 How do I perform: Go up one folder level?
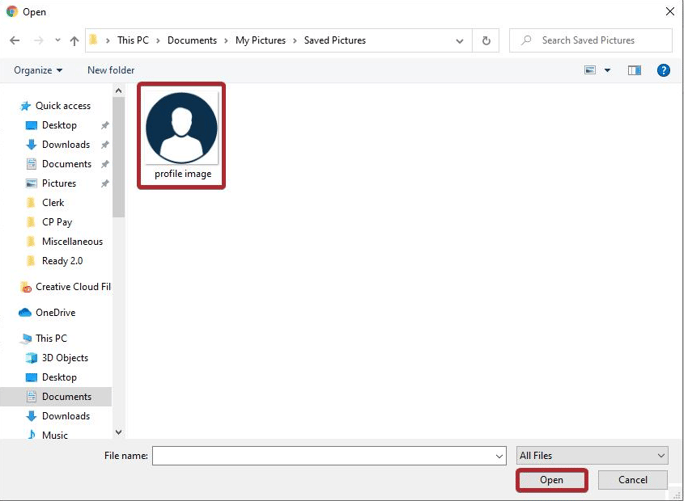74,41
